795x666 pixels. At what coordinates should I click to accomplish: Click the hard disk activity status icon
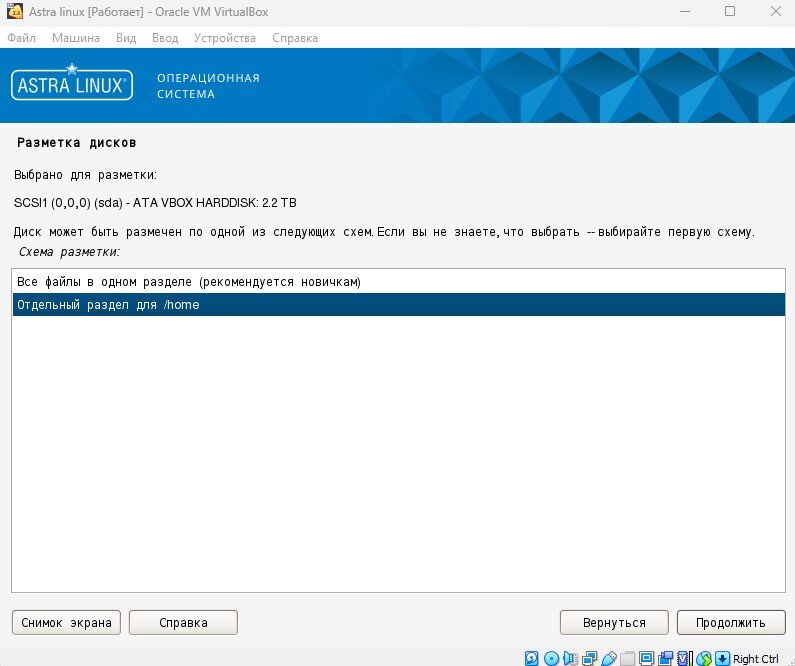pos(531,658)
